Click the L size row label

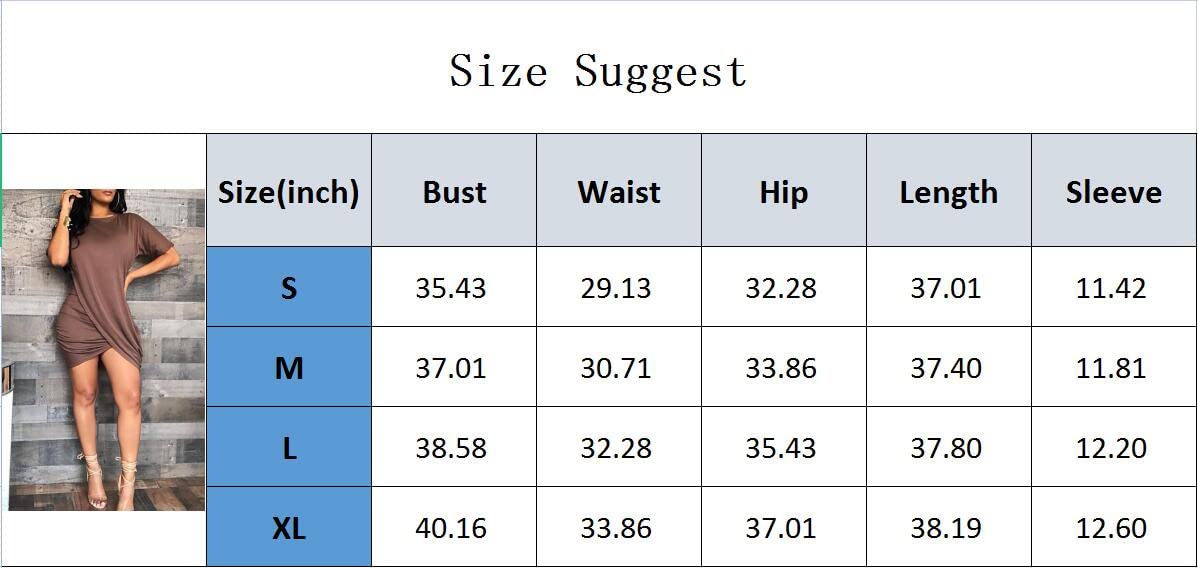(x=289, y=448)
